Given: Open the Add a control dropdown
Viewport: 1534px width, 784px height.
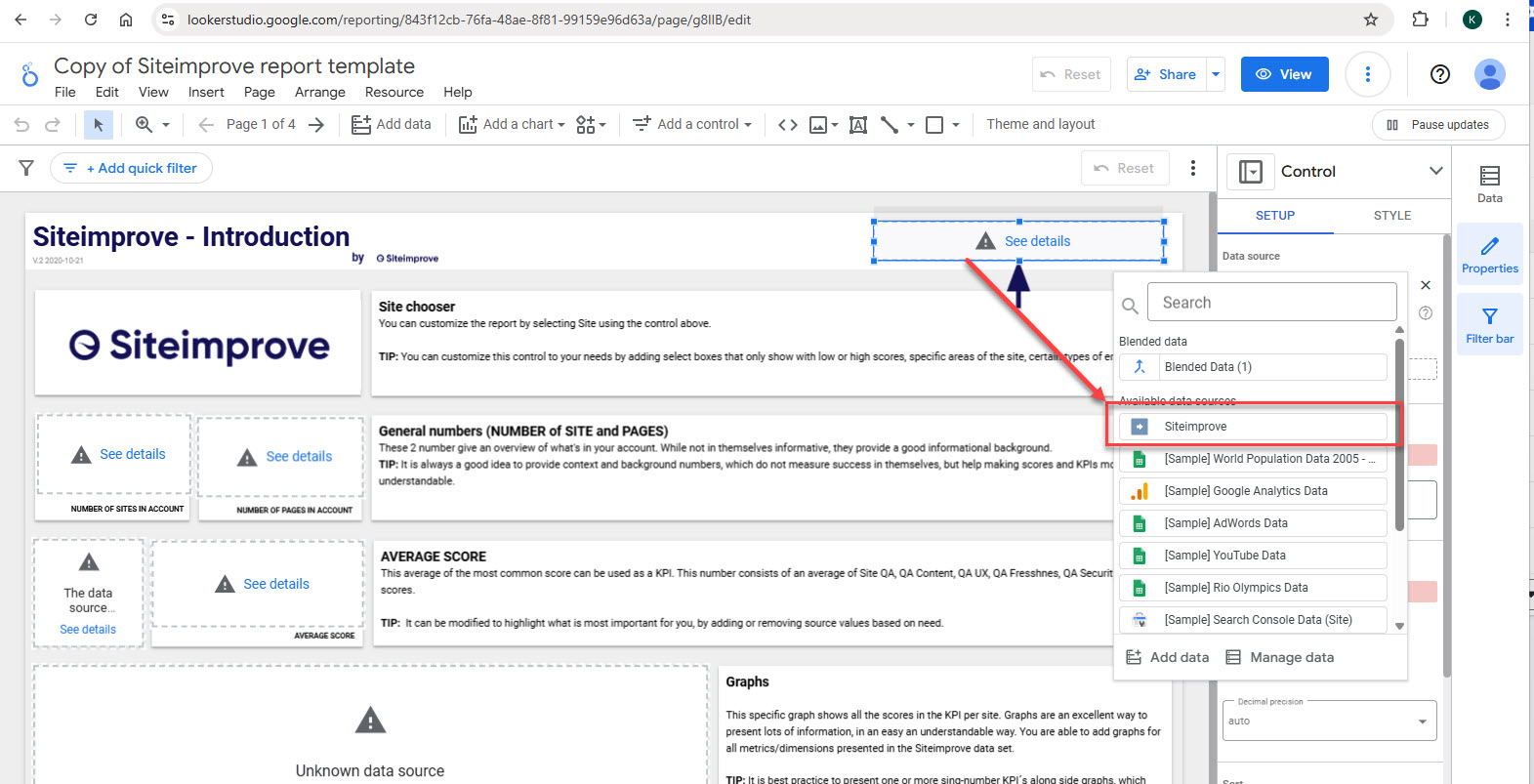Looking at the screenshot, I should coord(692,125).
